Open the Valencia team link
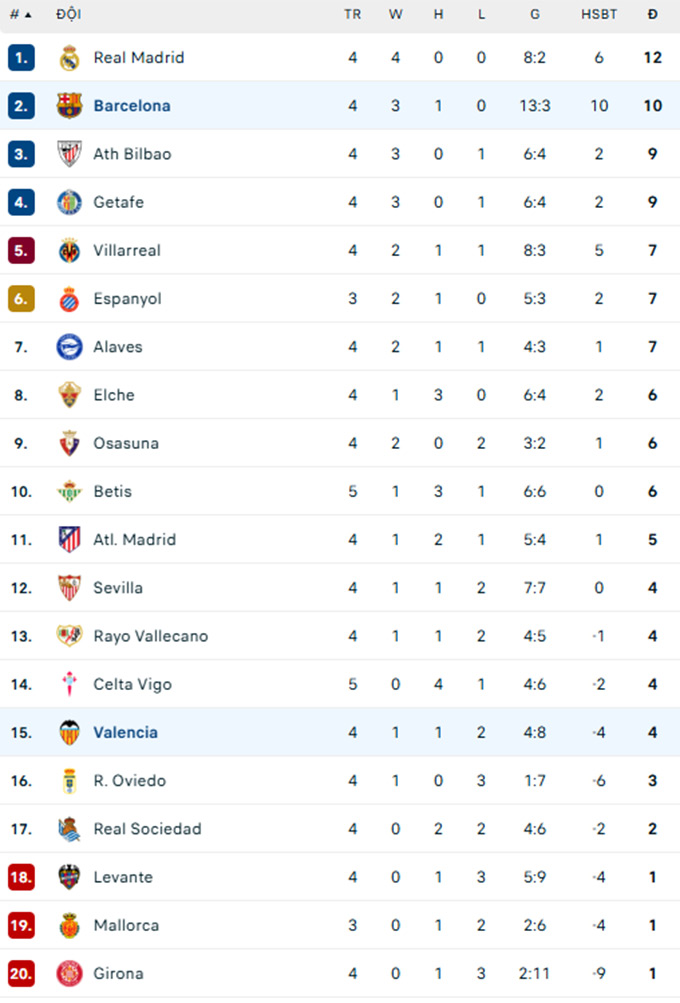This screenshot has width=680, height=1003. (x=126, y=732)
